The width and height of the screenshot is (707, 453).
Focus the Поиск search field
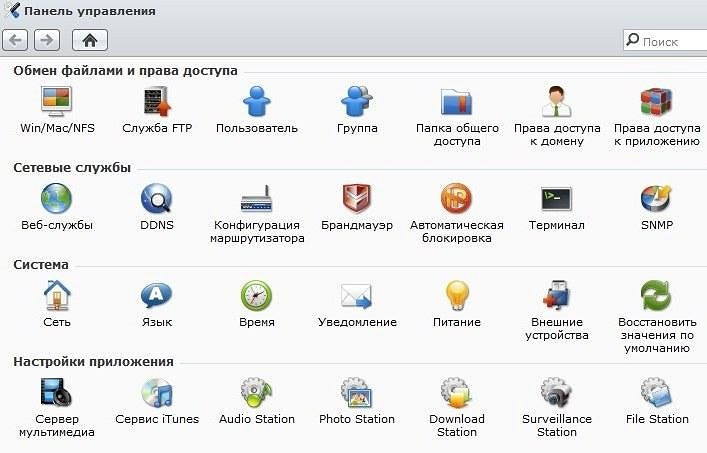click(665, 41)
